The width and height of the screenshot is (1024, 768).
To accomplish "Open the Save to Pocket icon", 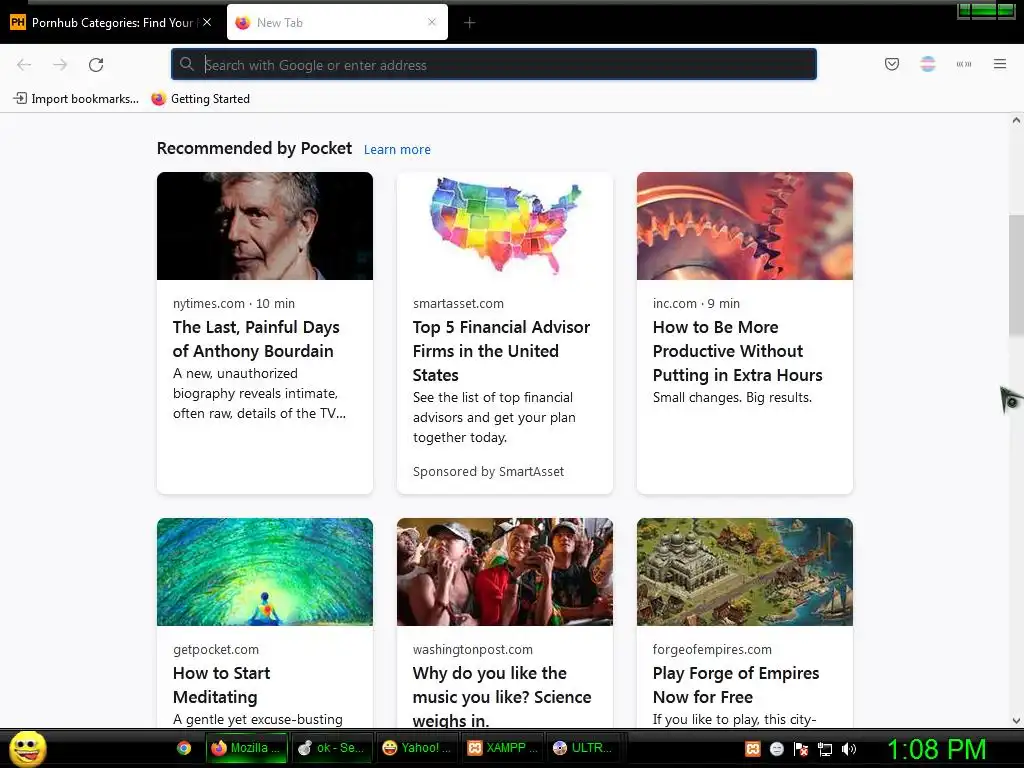I will 892,63.
